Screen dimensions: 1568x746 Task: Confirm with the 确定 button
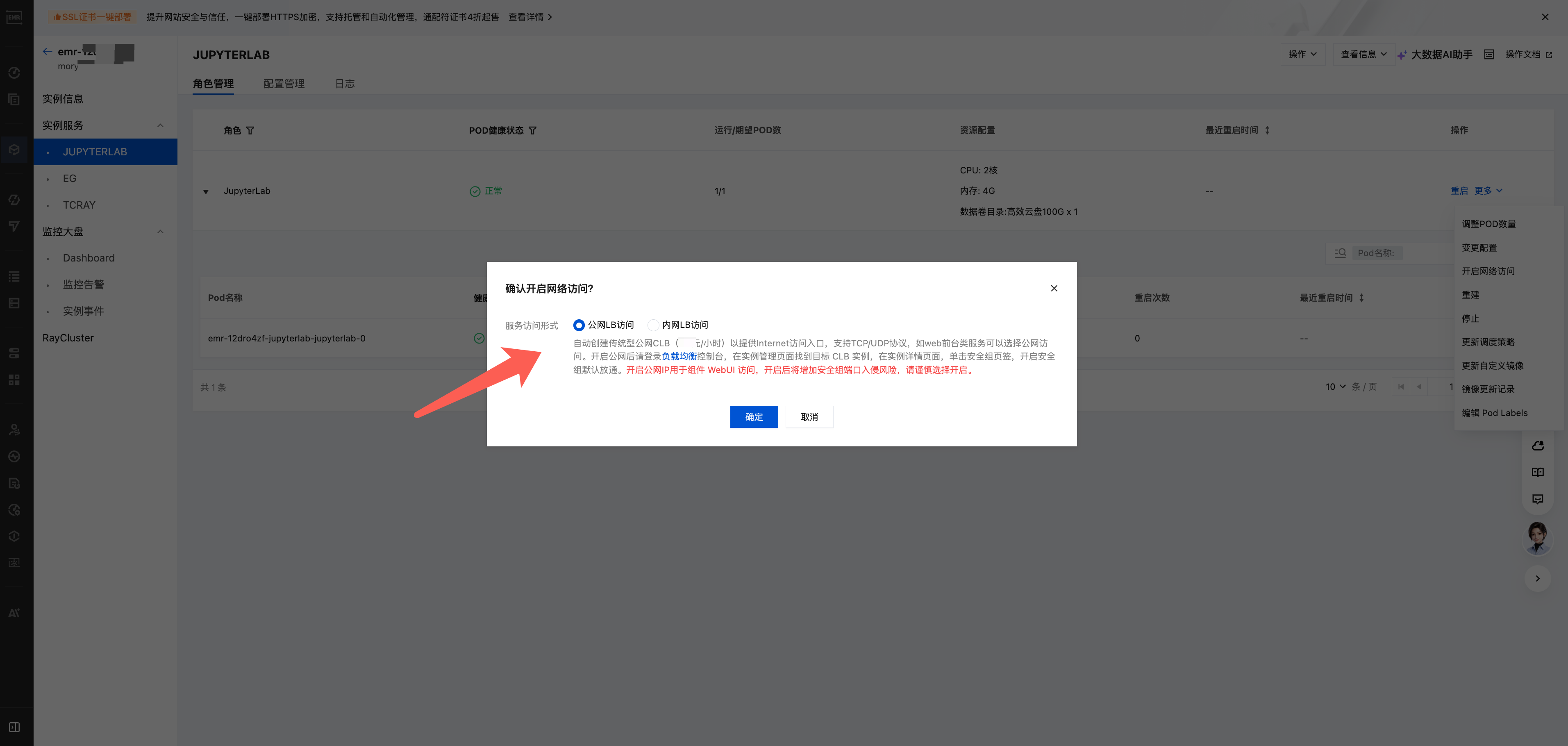pos(754,417)
